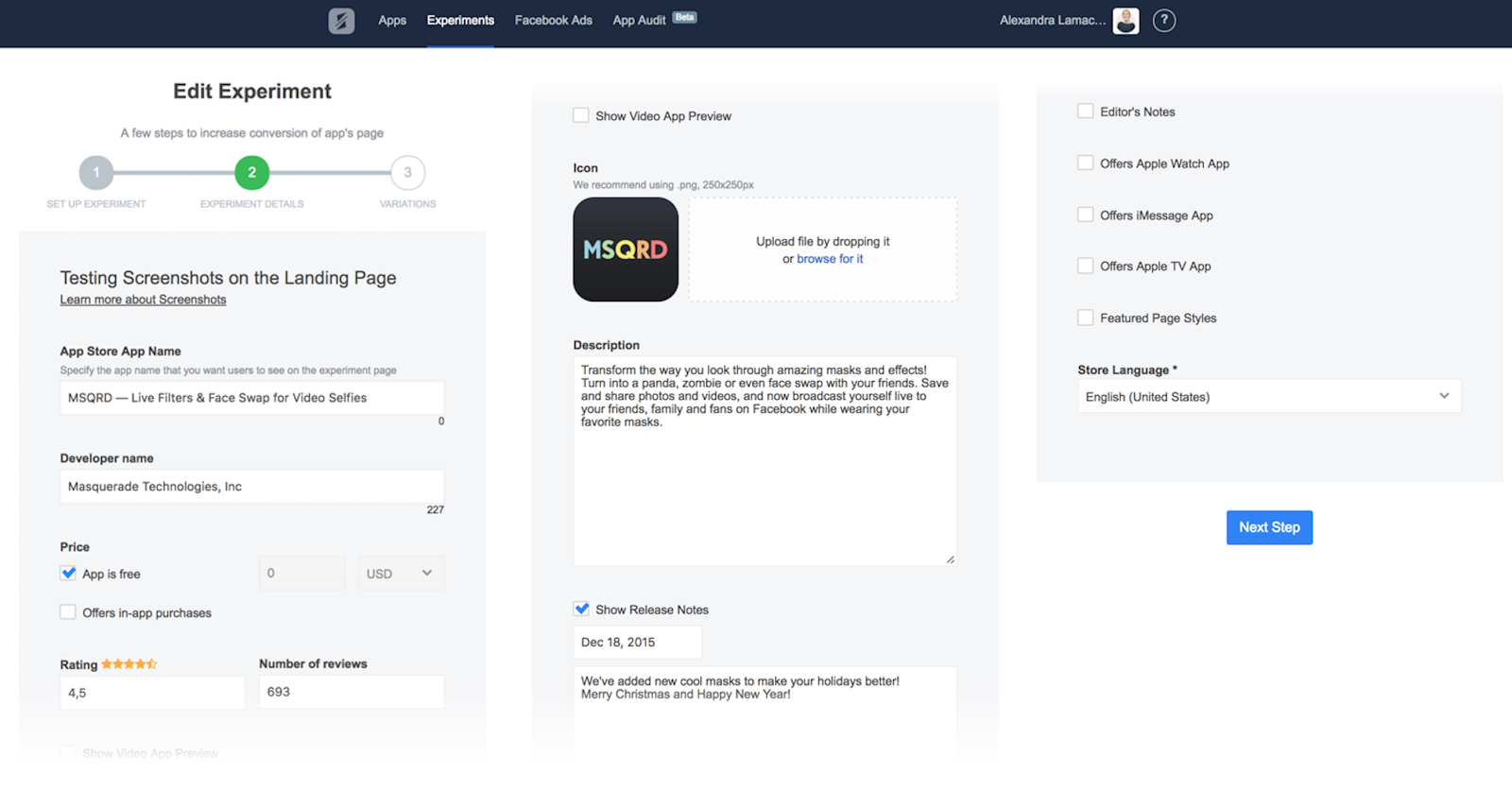The height and width of the screenshot is (792, 1512).
Task: Click 'Testing Screenshots on the Landing Page' title
Action: [228, 278]
